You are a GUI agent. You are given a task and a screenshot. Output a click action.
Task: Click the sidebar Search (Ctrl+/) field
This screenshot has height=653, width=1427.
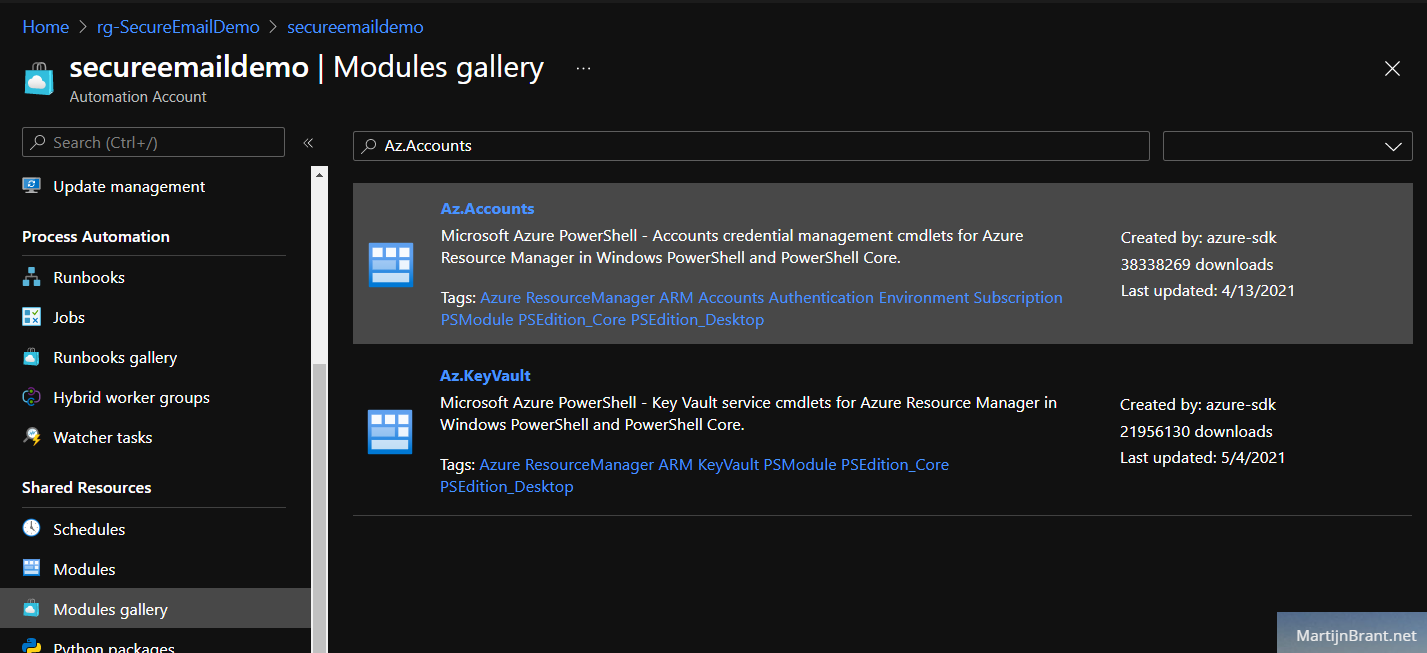153,142
